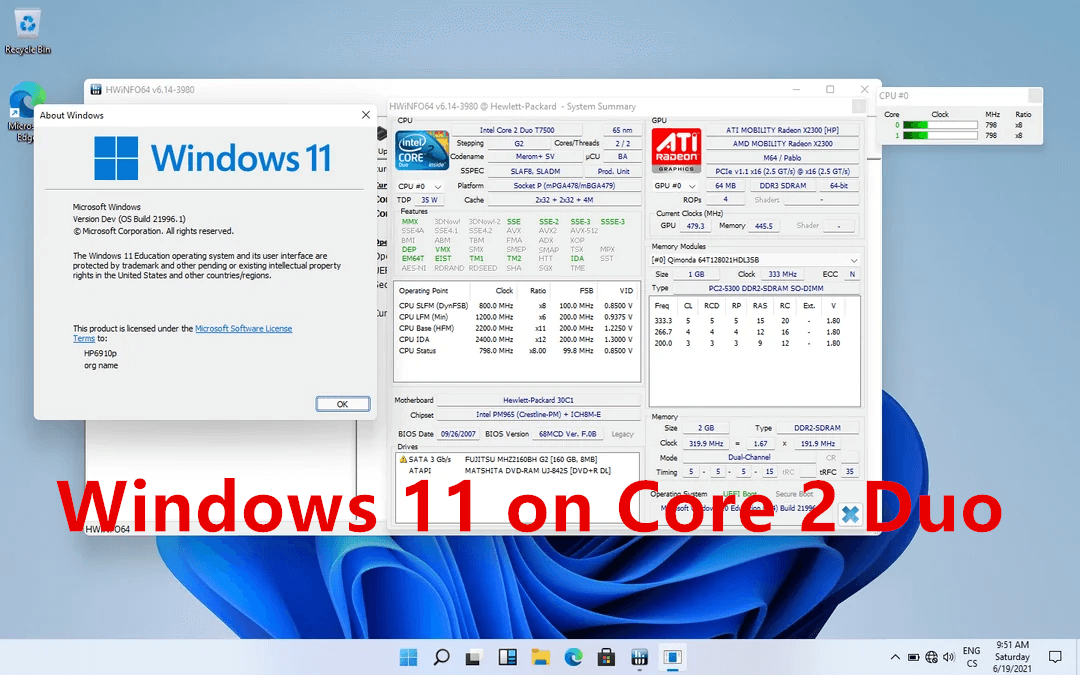Open taskbar Search magnifier icon
This screenshot has height=675, width=1080.
pos(442,657)
